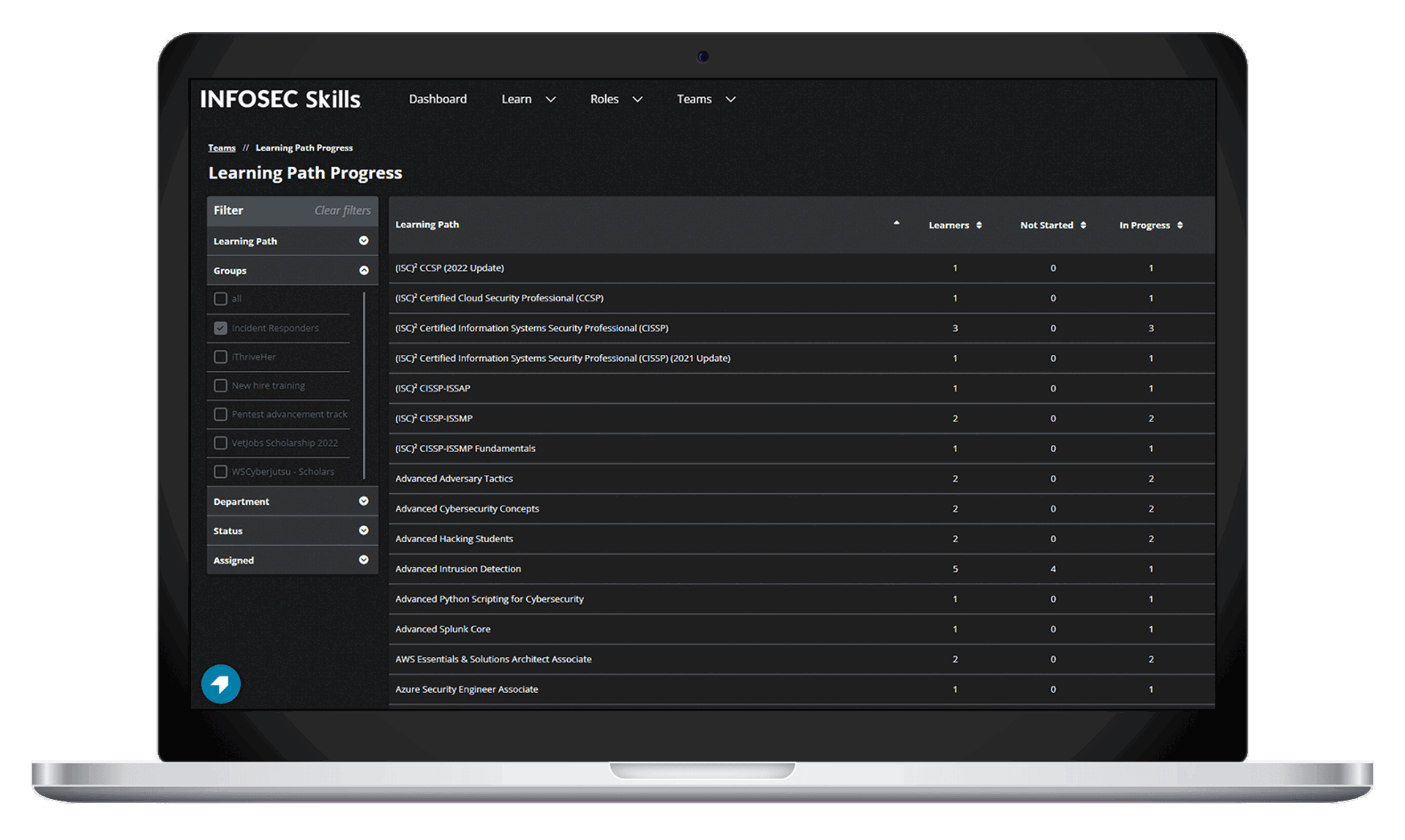Tick the Pentest advancement track checkbox
The width and height of the screenshot is (1405, 840).
pyautogui.click(x=220, y=414)
